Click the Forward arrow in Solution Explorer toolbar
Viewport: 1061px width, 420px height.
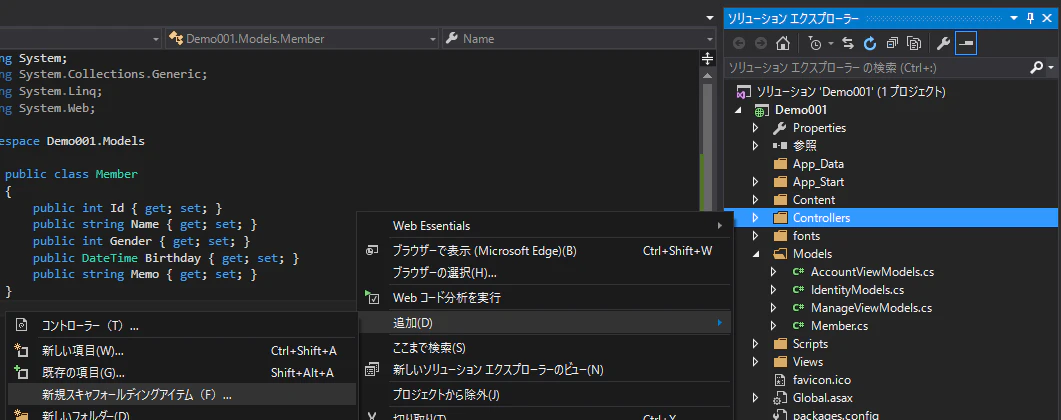pyautogui.click(x=761, y=43)
